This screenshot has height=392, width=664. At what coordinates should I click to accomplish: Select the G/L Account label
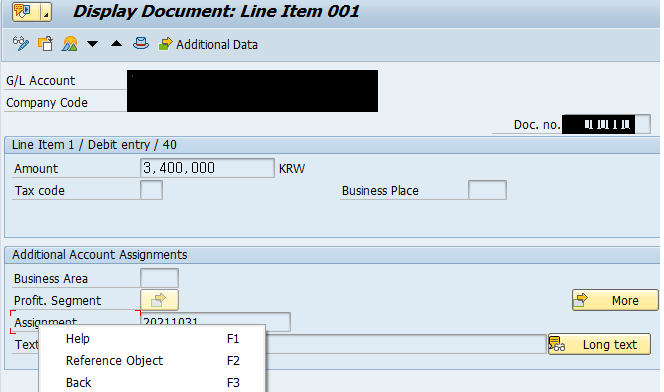point(41,80)
